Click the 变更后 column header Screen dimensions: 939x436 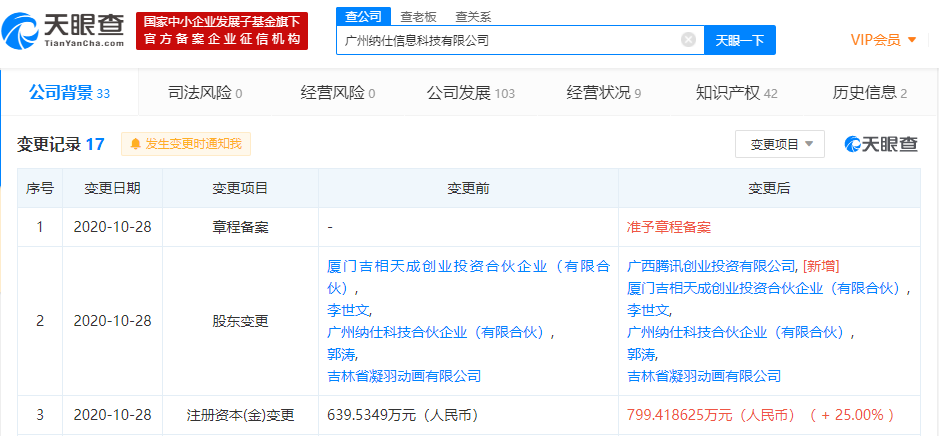[x=769, y=188]
